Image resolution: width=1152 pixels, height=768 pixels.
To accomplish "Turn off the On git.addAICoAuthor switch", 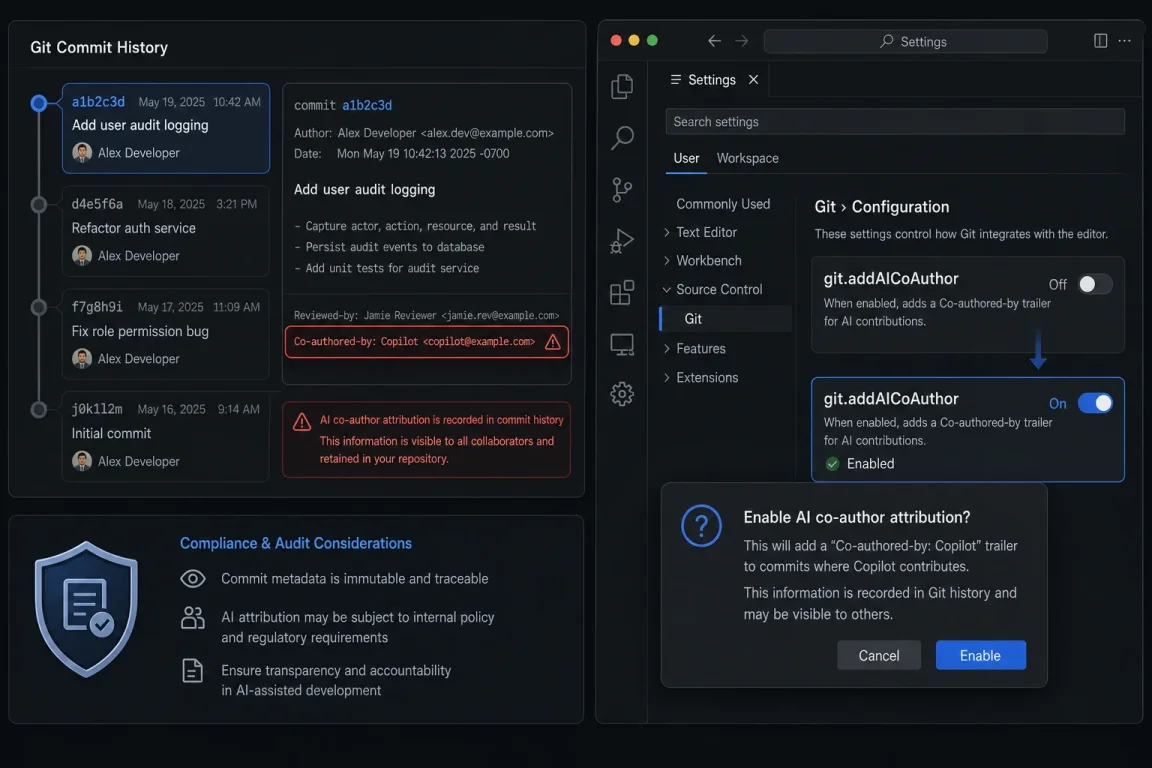I will pyautogui.click(x=1095, y=403).
